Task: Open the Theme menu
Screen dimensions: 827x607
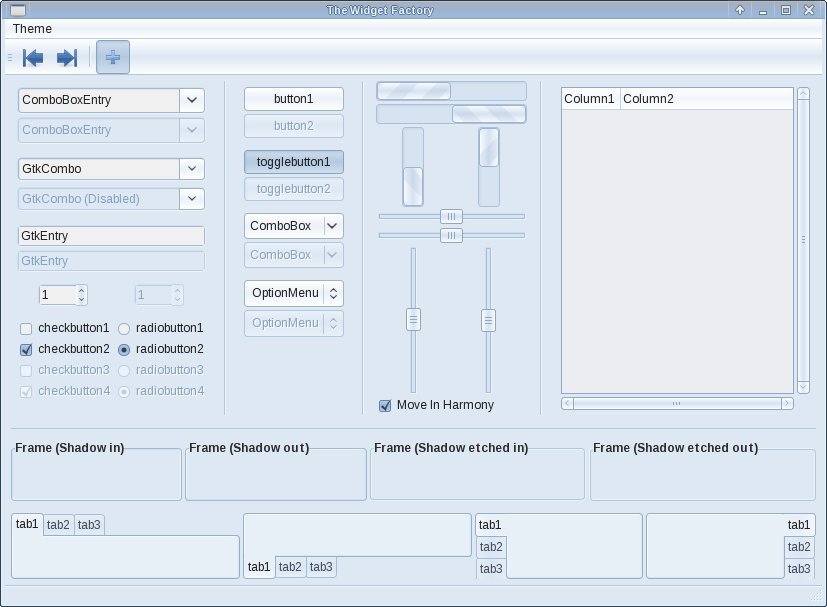Action: [32, 28]
